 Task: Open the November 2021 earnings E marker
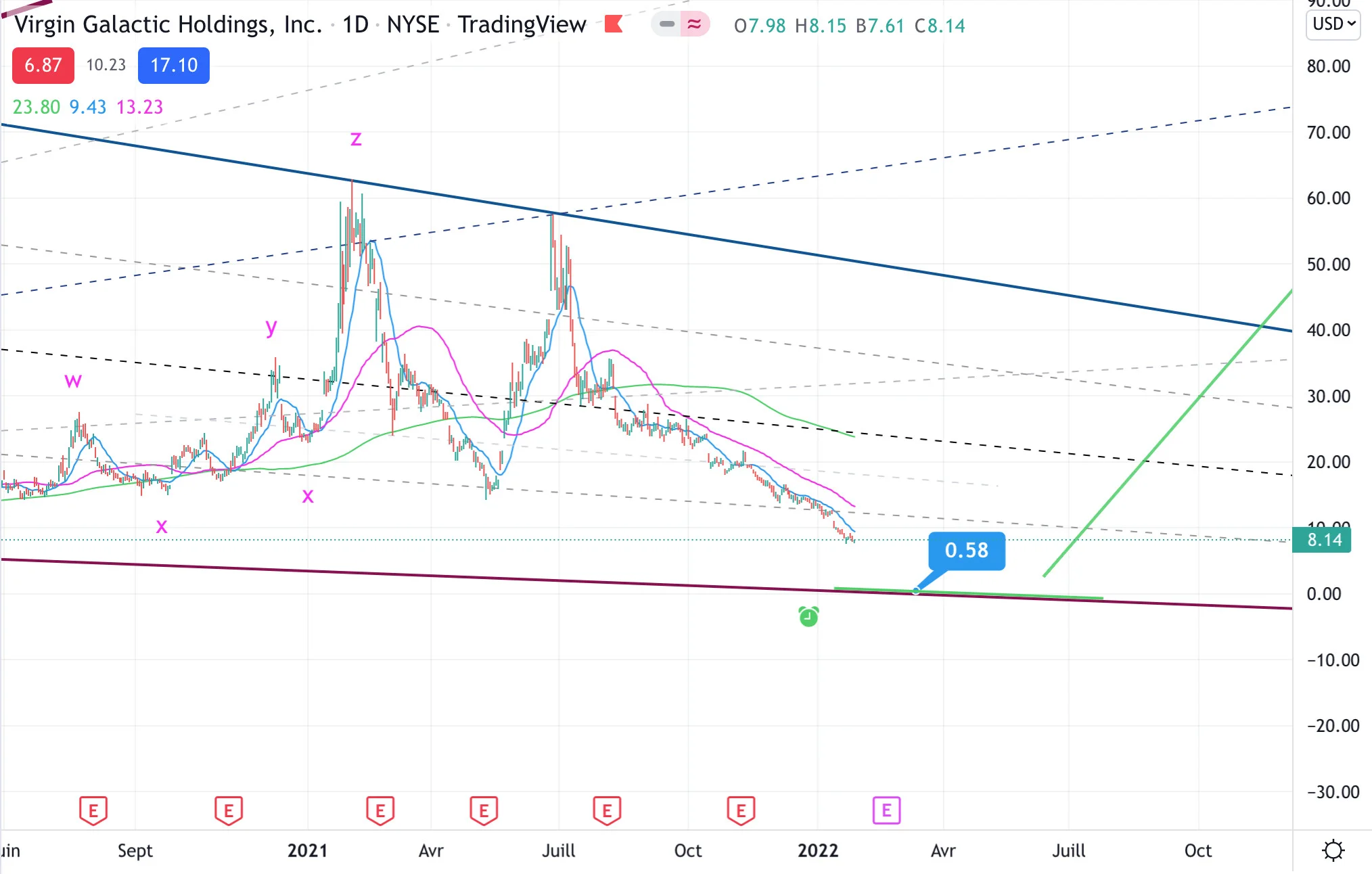pos(741,810)
